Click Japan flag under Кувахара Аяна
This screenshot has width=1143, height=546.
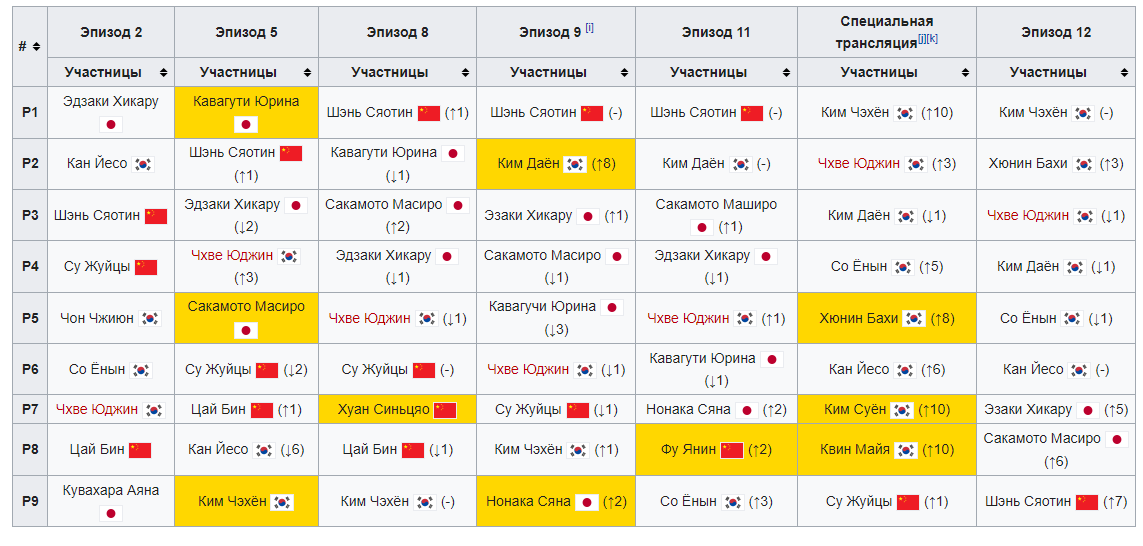tap(110, 513)
